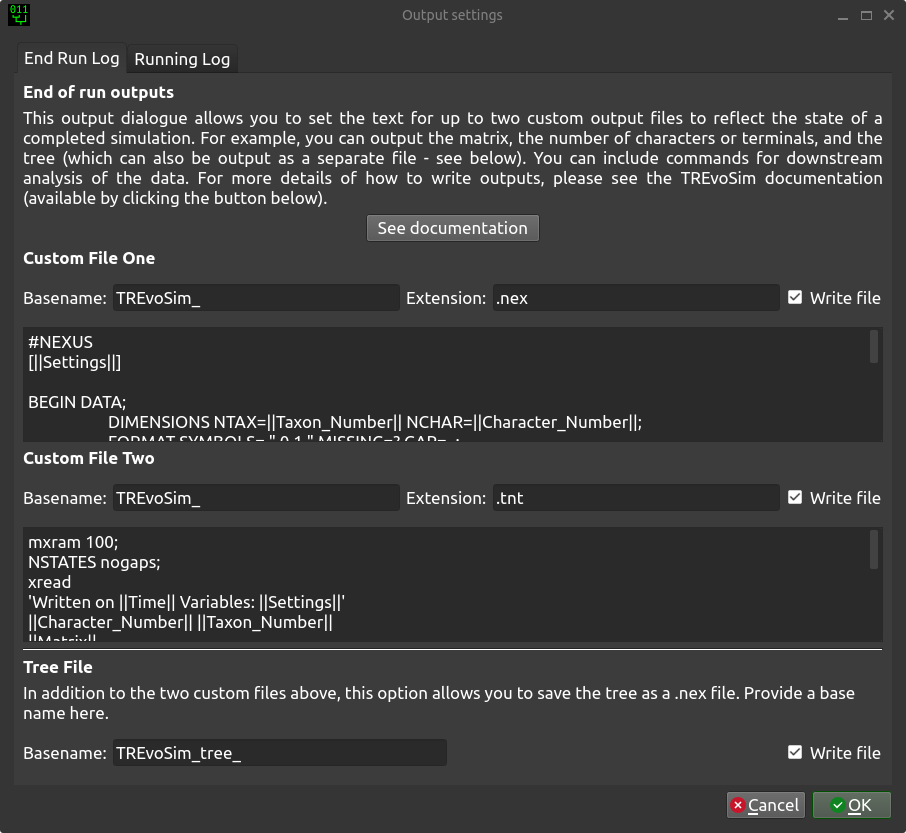The height and width of the screenshot is (833, 906).
Task: Click the 'BEGIN DATA;' line
Action: click(x=77, y=402)
